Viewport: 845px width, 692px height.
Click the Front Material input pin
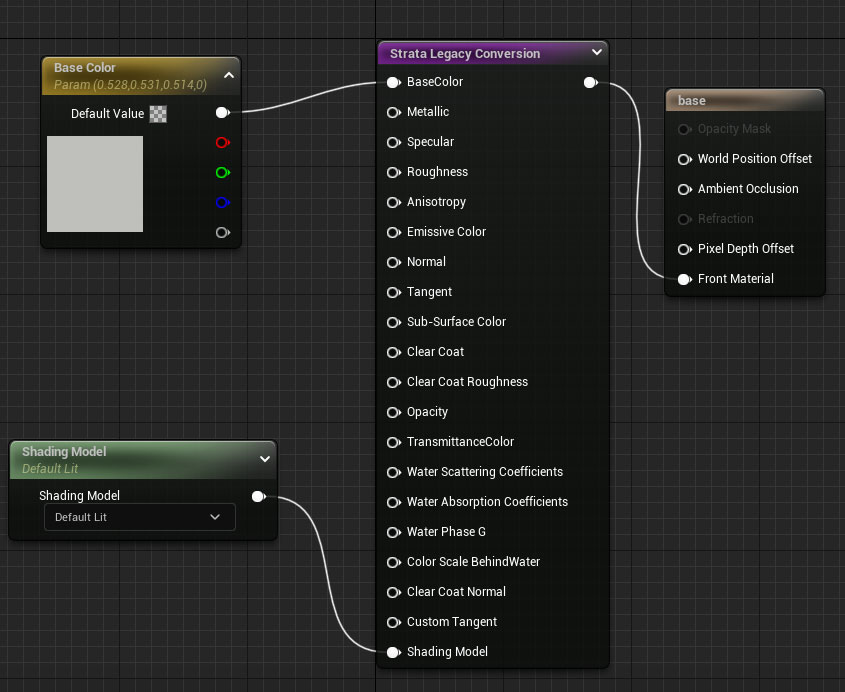(685, 279)
